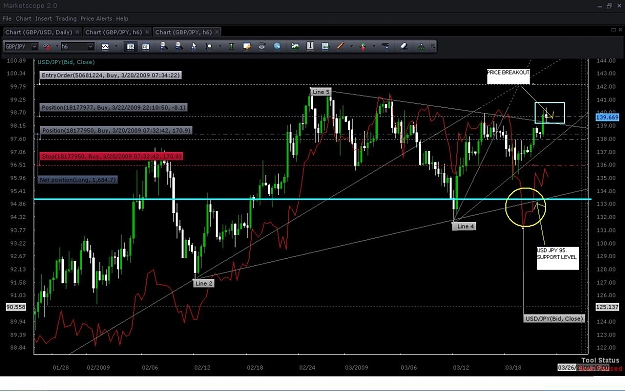Switch to the Chart (GBP/USD, Daily) tab

click(39, 32)
